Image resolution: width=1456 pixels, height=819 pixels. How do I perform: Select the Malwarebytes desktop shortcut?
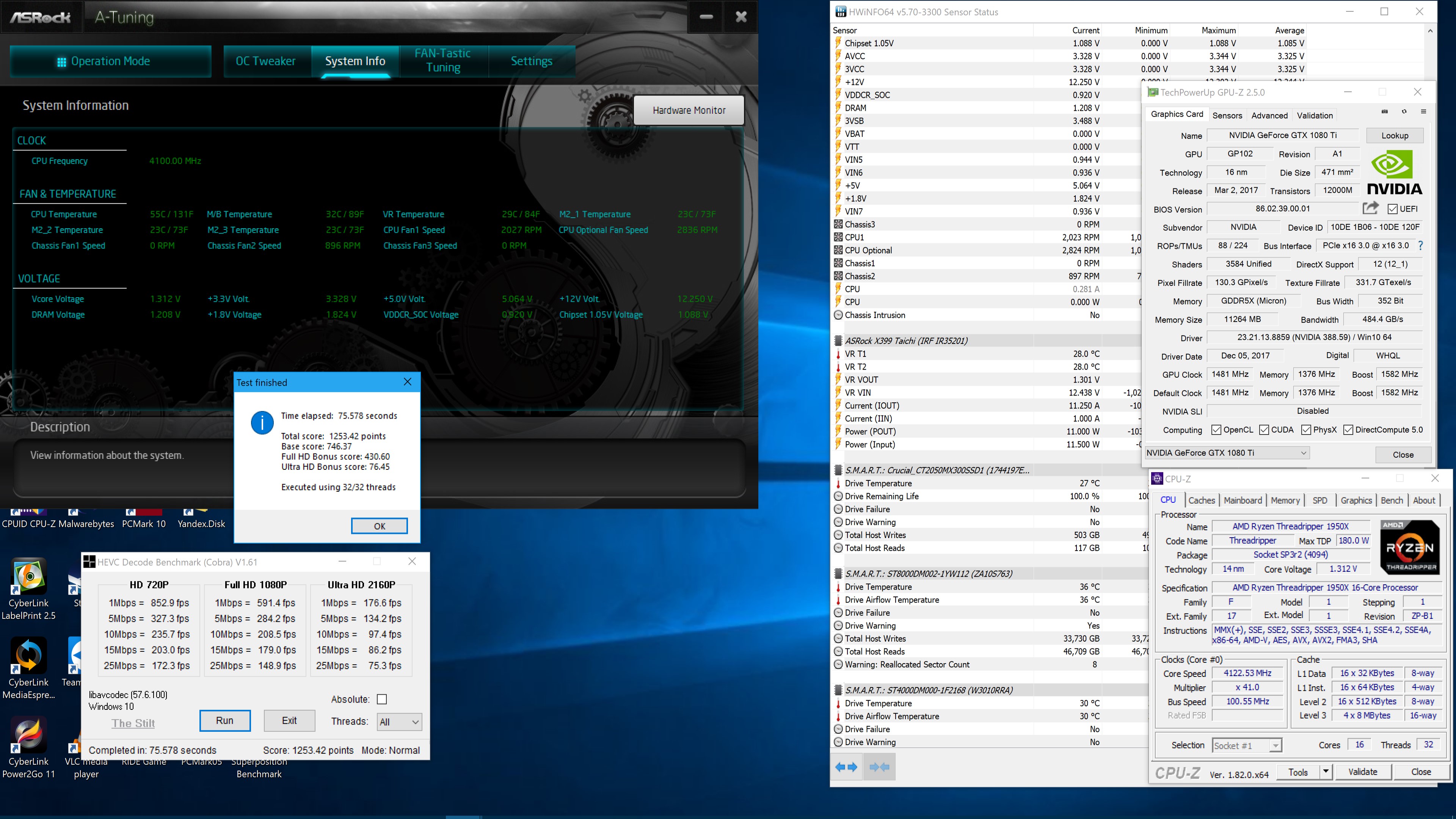click(x=86, y=519)
